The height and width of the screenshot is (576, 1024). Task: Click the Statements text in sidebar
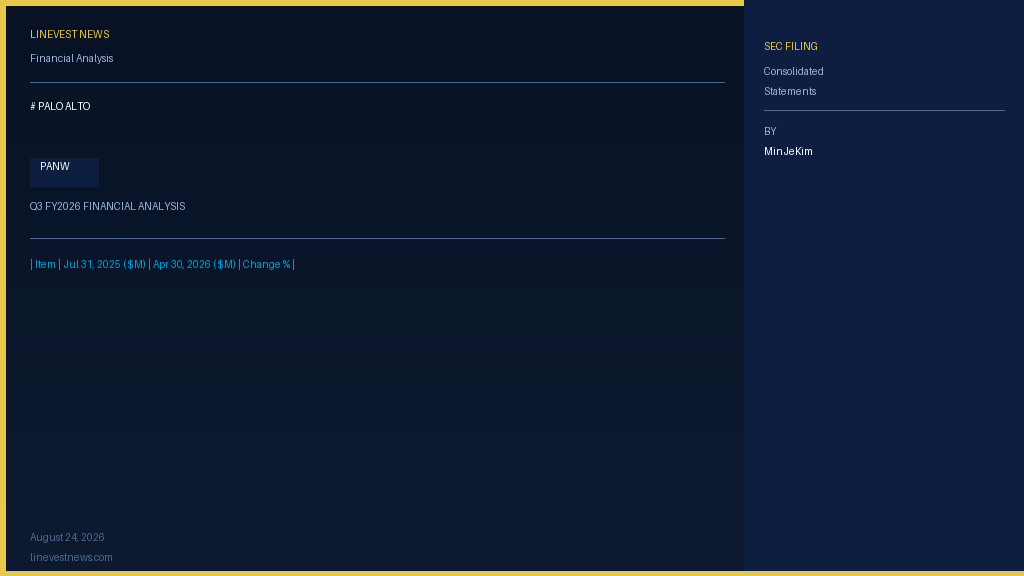point(790,91)
